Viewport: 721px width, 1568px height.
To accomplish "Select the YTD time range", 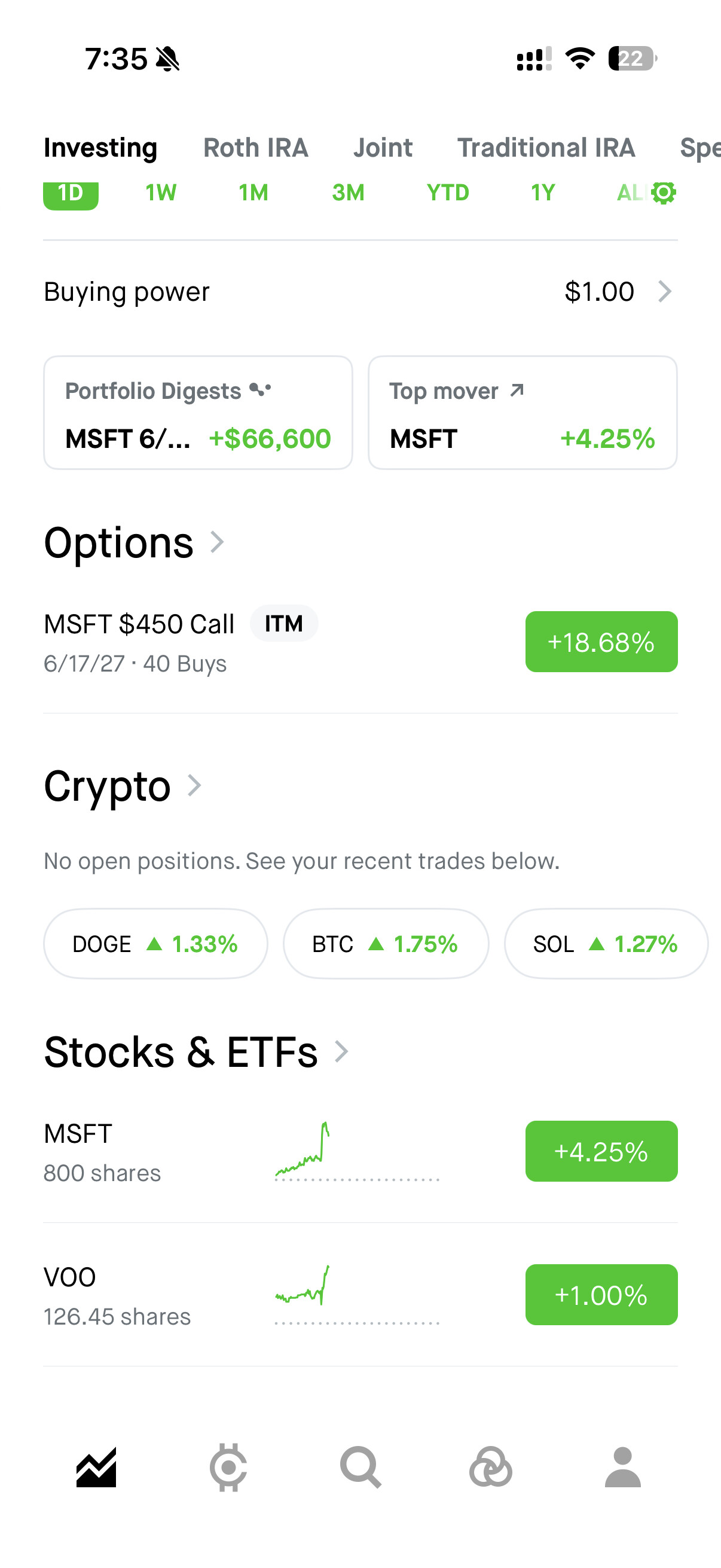I will pyautogui.click(x=448, y=193).
